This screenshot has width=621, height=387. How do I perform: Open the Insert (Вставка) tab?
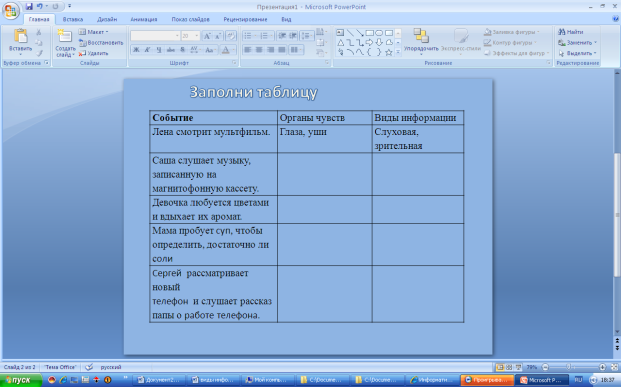click(x=73, y=19)
